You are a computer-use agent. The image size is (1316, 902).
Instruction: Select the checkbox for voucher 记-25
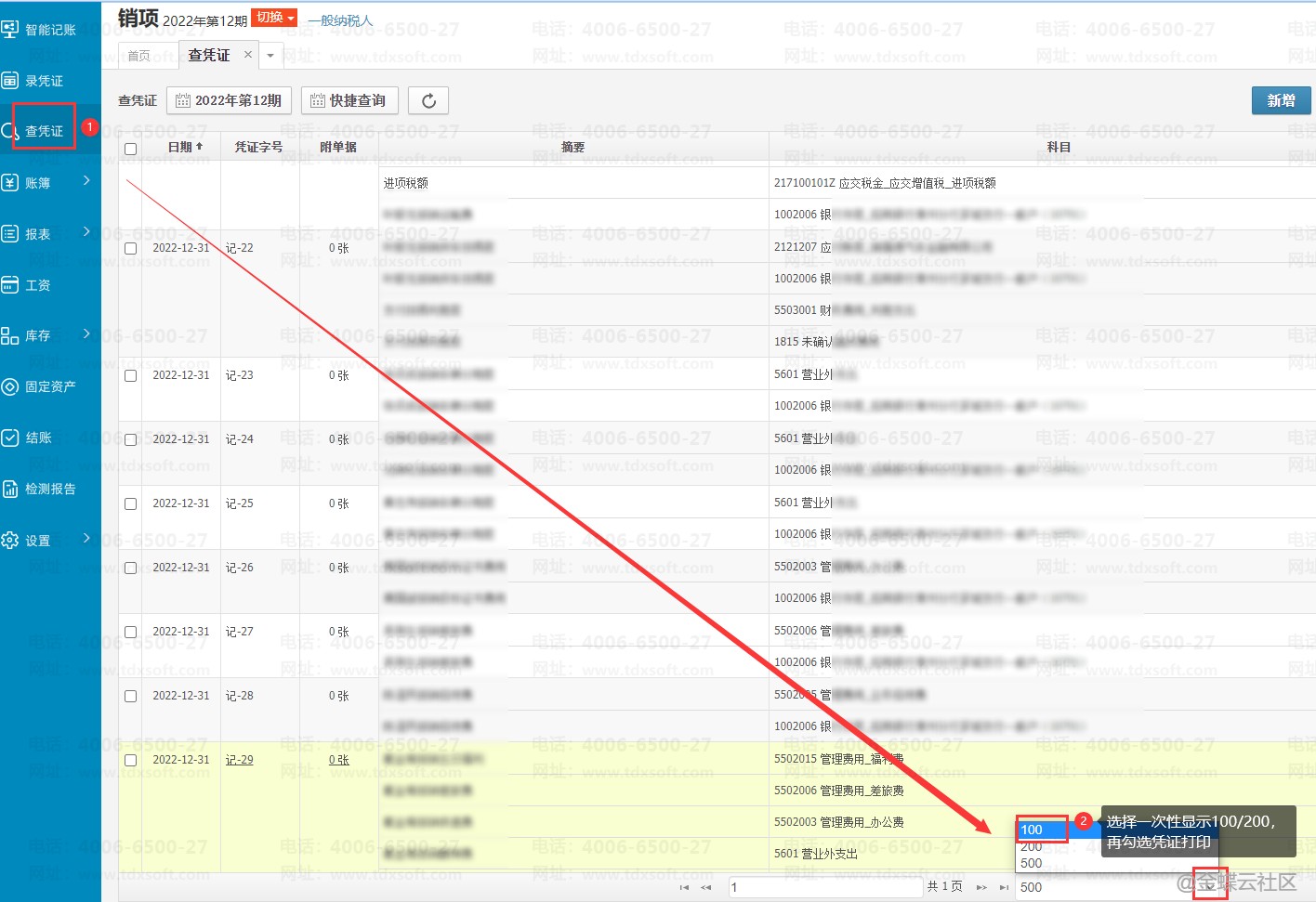click(130, 503)
